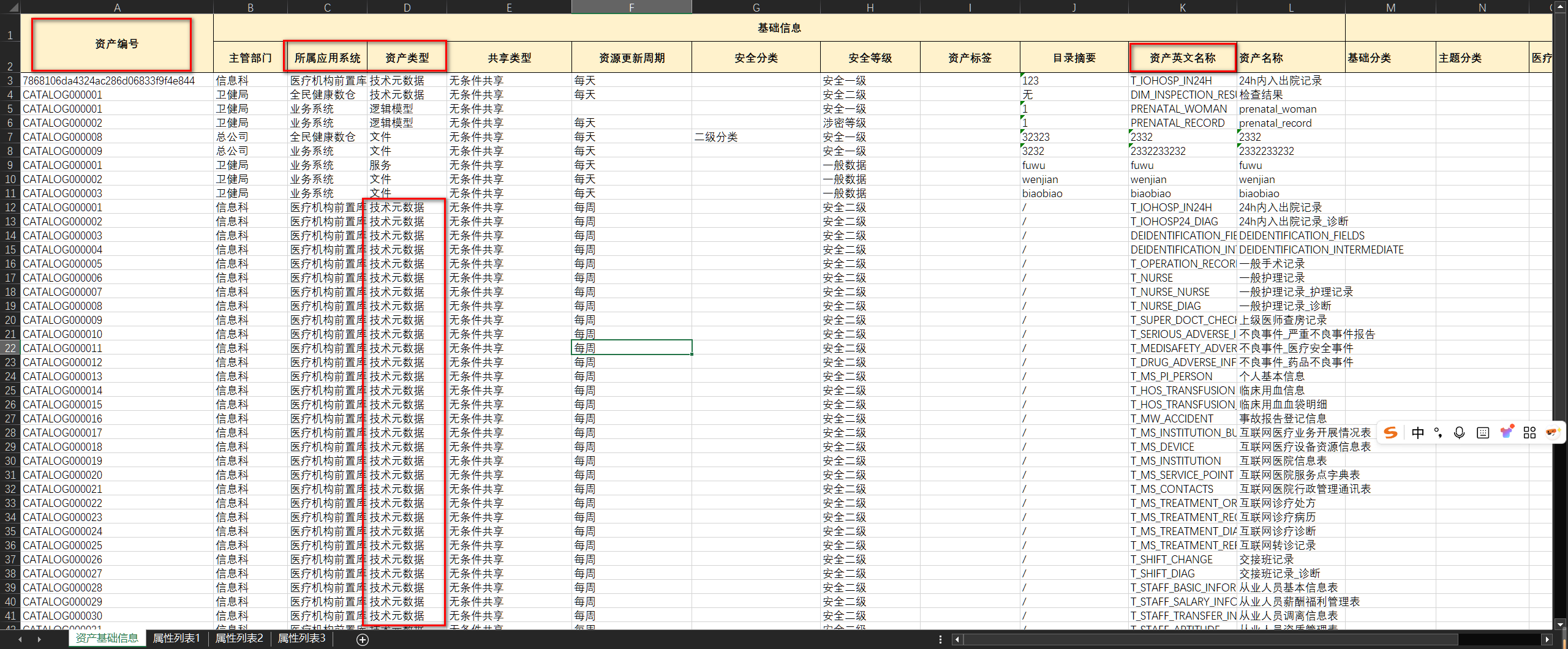
Task: Click the 资产英文名称 column header cell
Action: pyautogui.click(x=1182, y=58)
